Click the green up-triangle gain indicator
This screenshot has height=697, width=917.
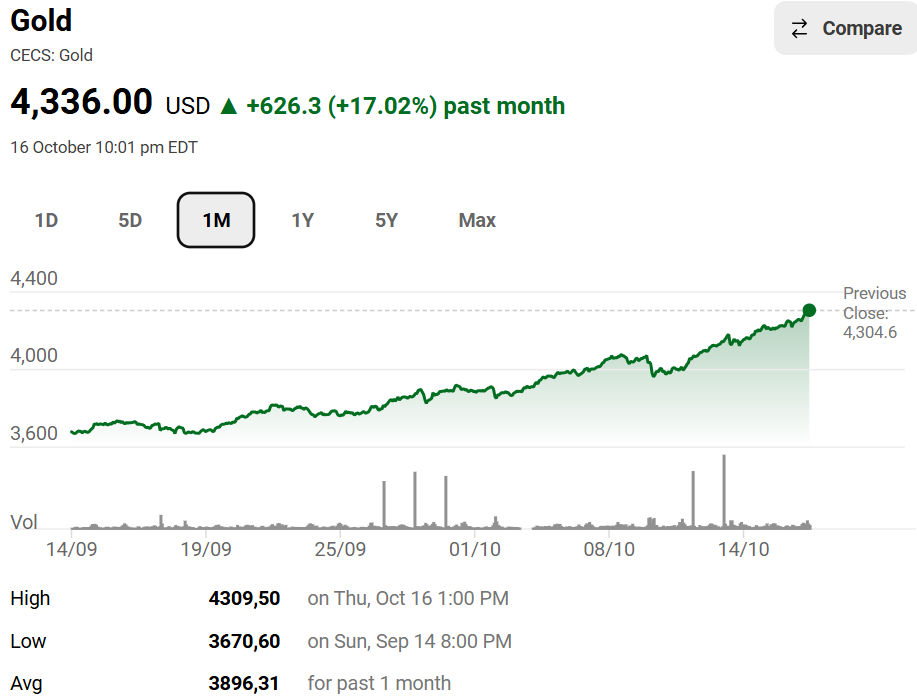(229, 106)
